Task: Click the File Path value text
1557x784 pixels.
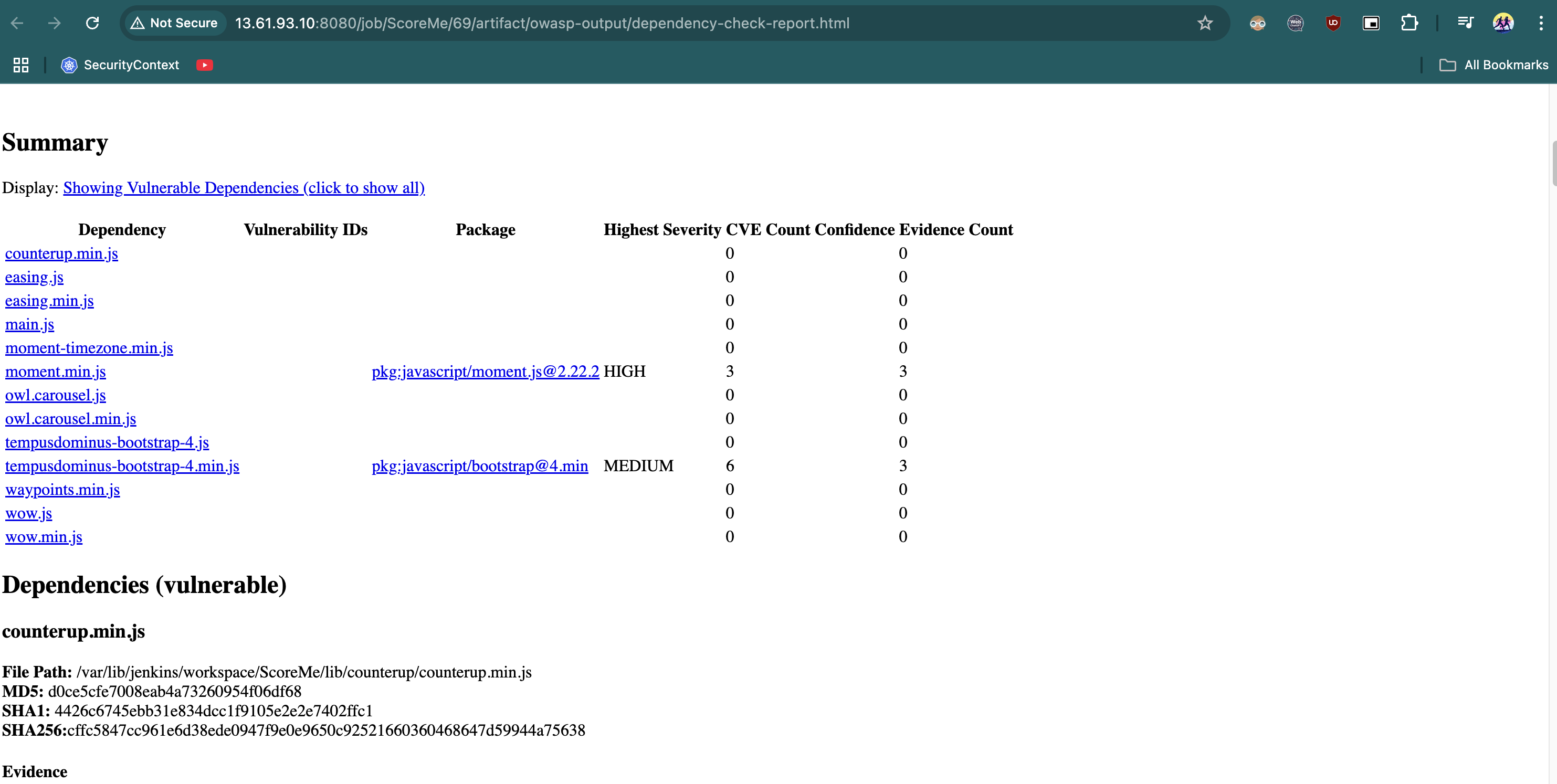Action: pos(304,672)
